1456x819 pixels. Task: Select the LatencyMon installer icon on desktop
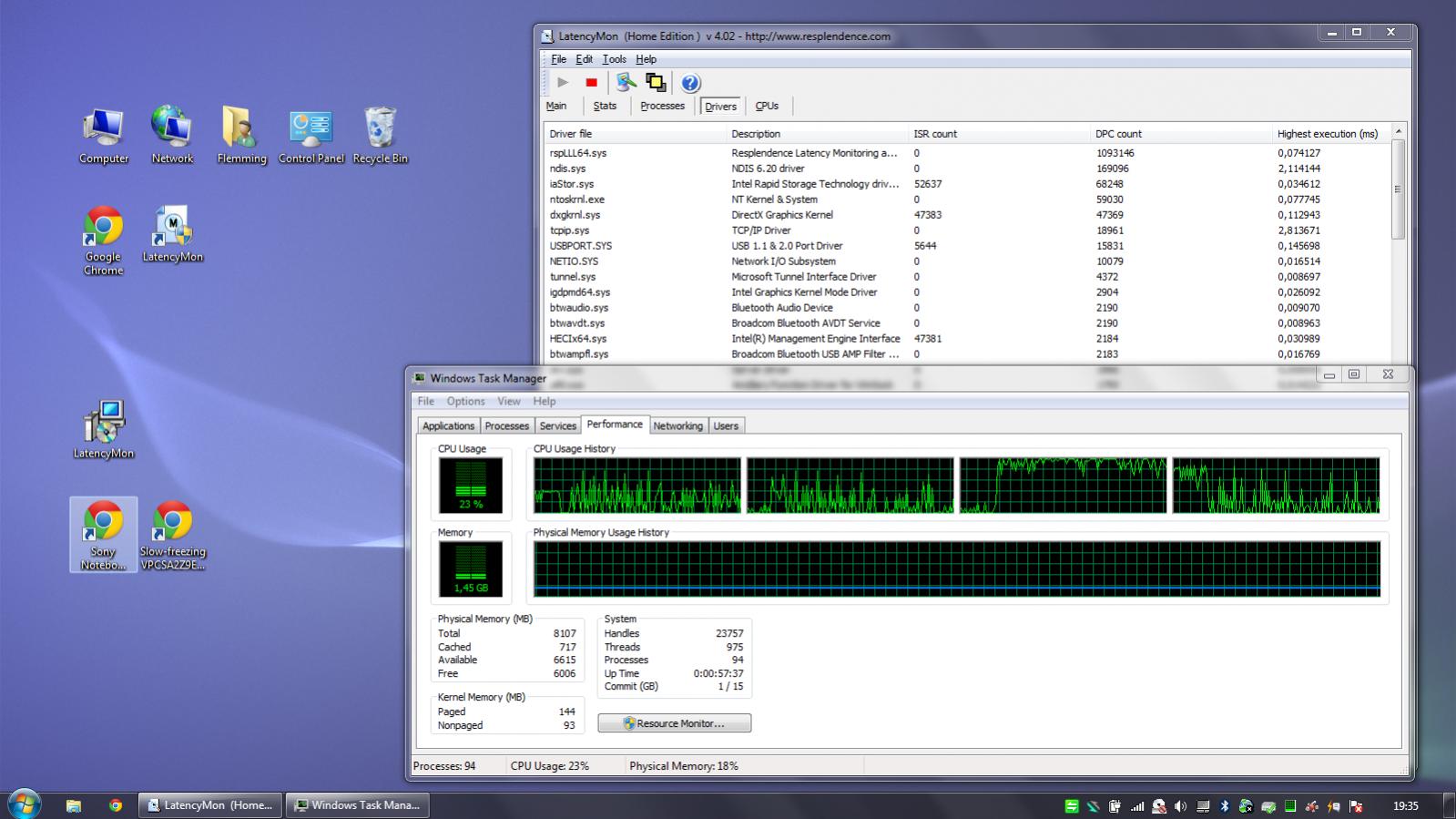(104, 429)
